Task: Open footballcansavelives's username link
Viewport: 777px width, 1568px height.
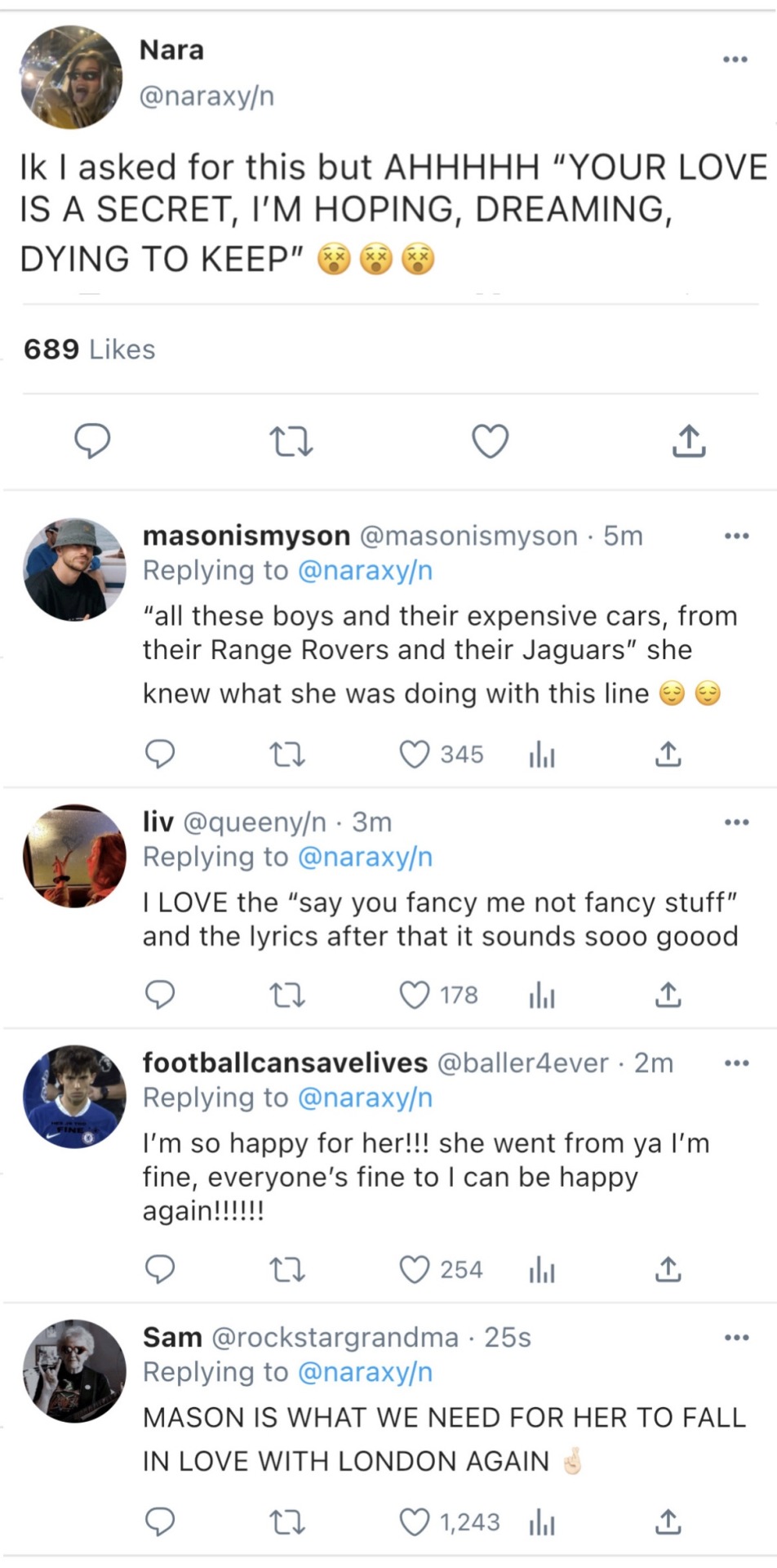Action: 285,1062
